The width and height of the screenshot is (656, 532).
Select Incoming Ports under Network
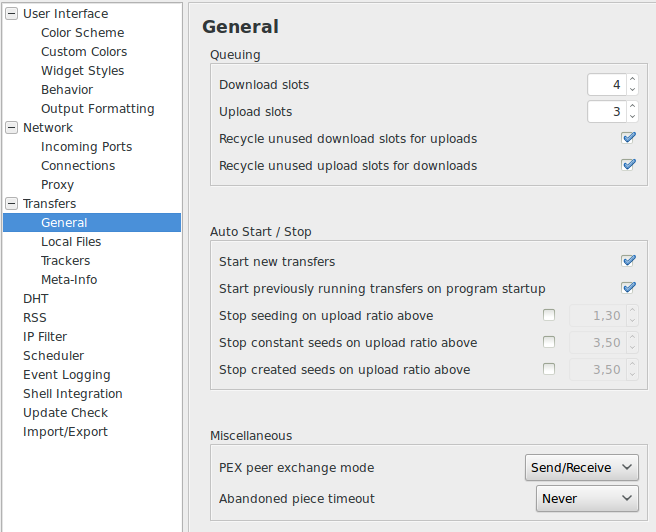point(86,147)
